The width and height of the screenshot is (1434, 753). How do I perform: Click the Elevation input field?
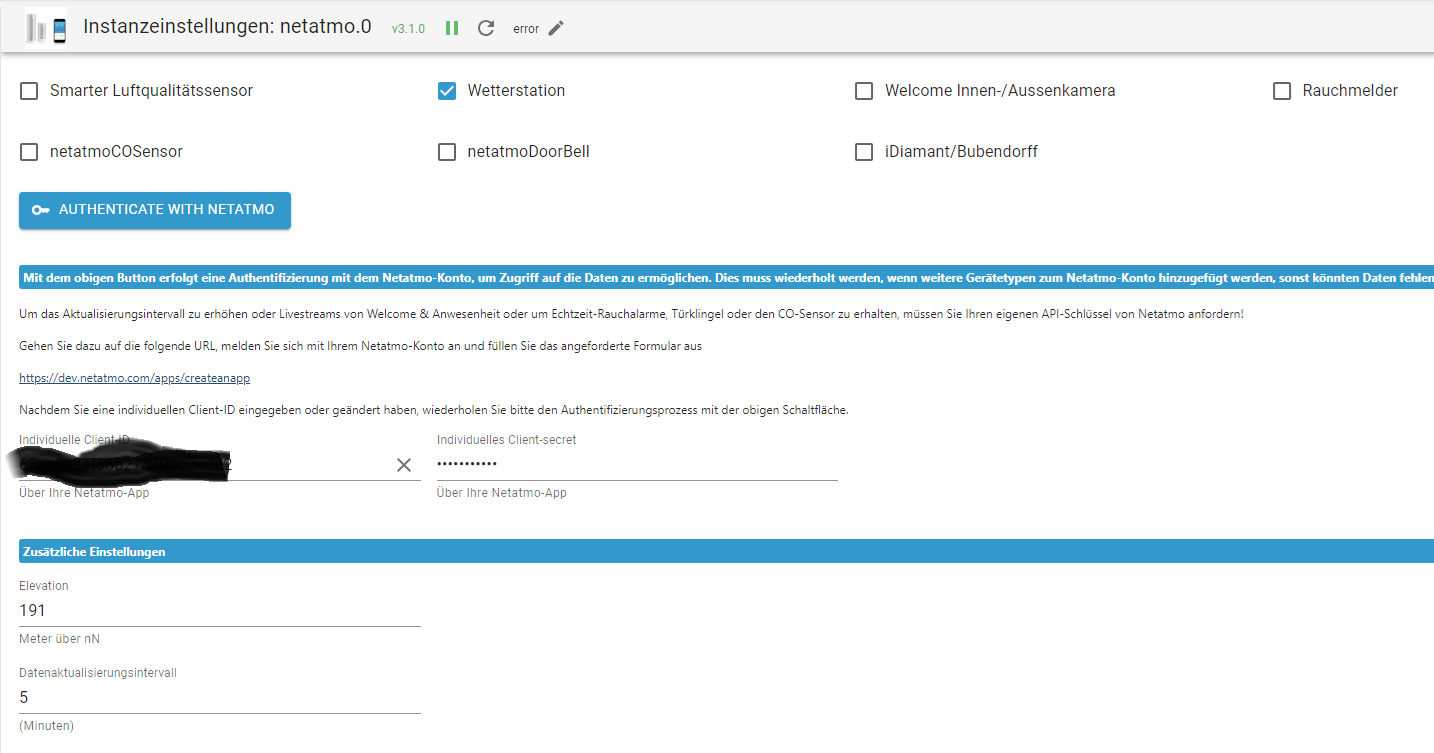click(220, 611)
